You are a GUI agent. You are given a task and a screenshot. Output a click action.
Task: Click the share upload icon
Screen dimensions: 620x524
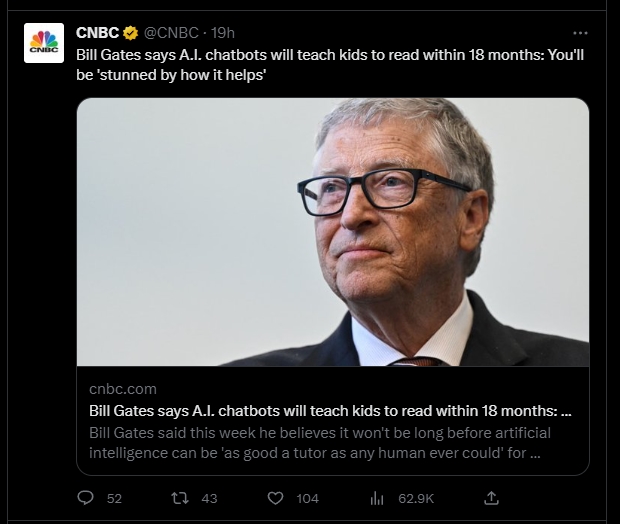(491, 497)
